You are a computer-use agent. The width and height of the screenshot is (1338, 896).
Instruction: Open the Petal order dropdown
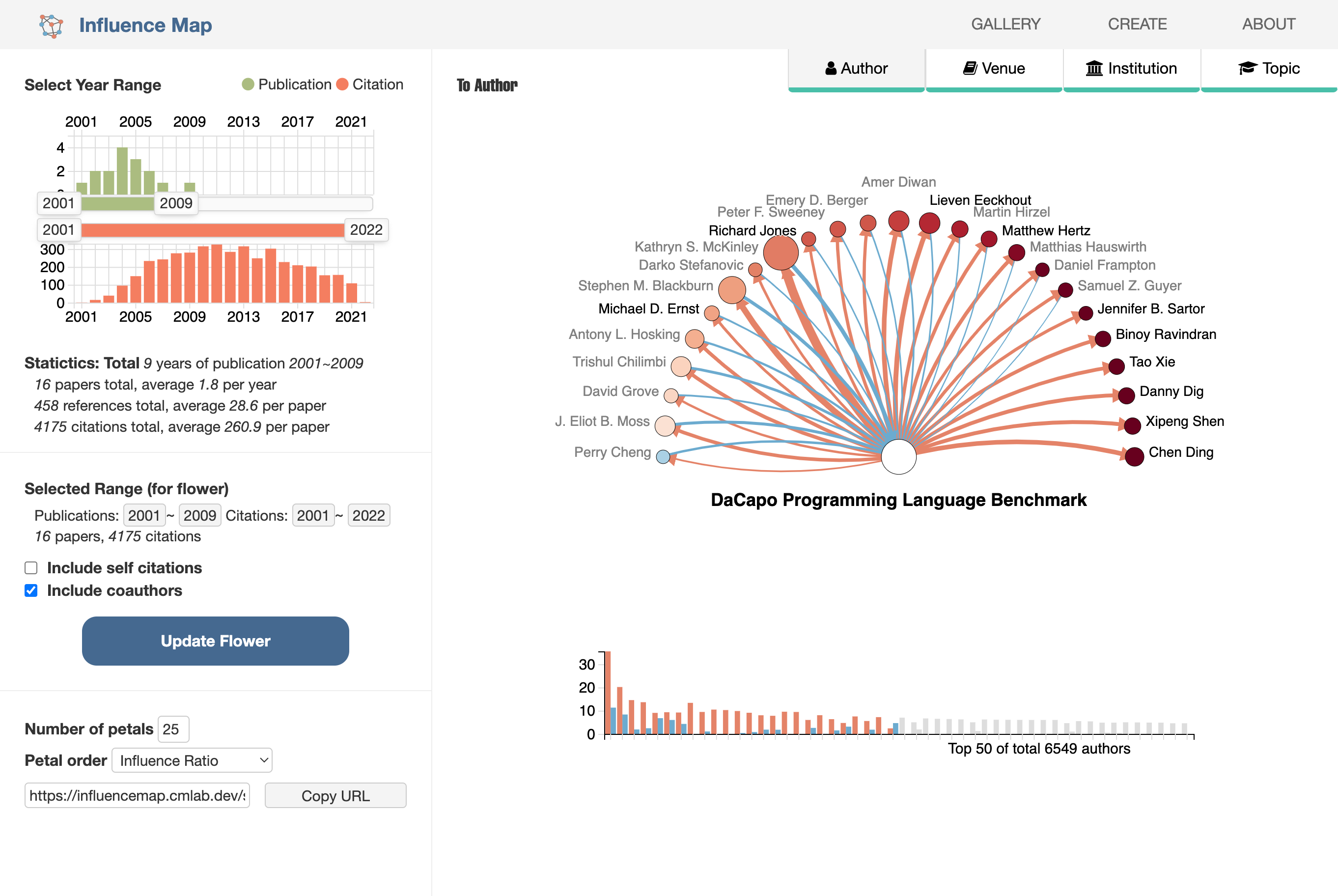[x=192, y=760]
